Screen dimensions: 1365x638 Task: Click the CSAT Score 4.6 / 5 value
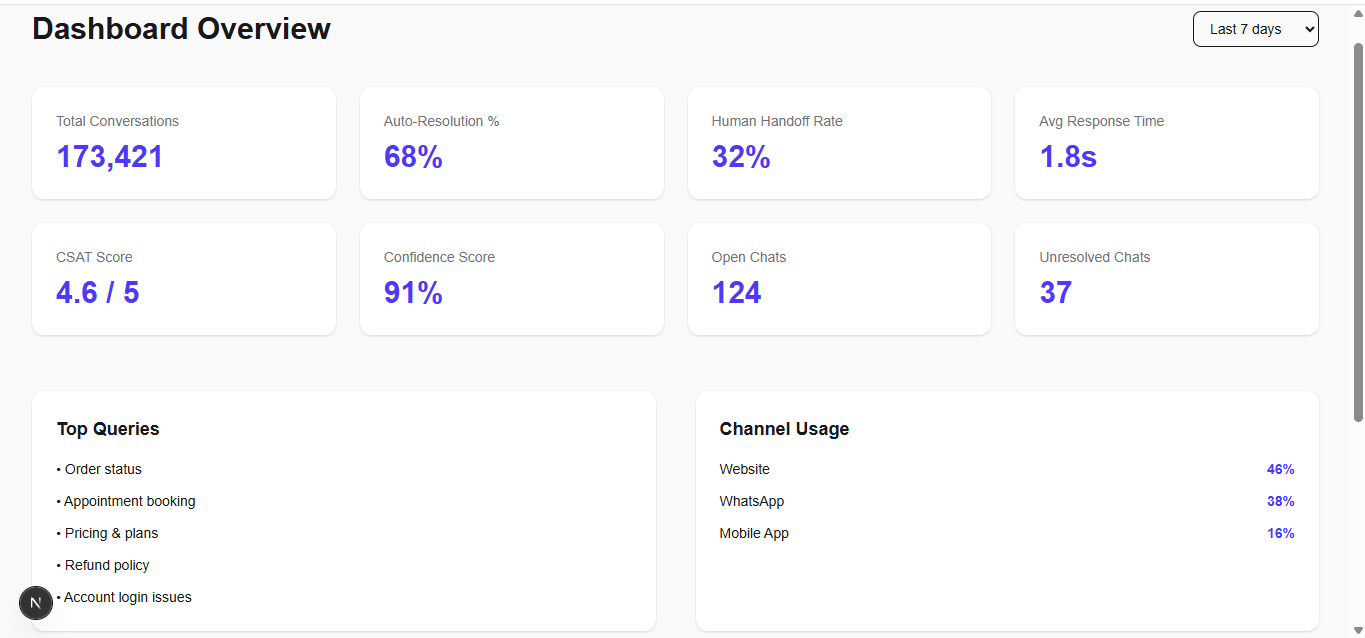tap(98, 293)
